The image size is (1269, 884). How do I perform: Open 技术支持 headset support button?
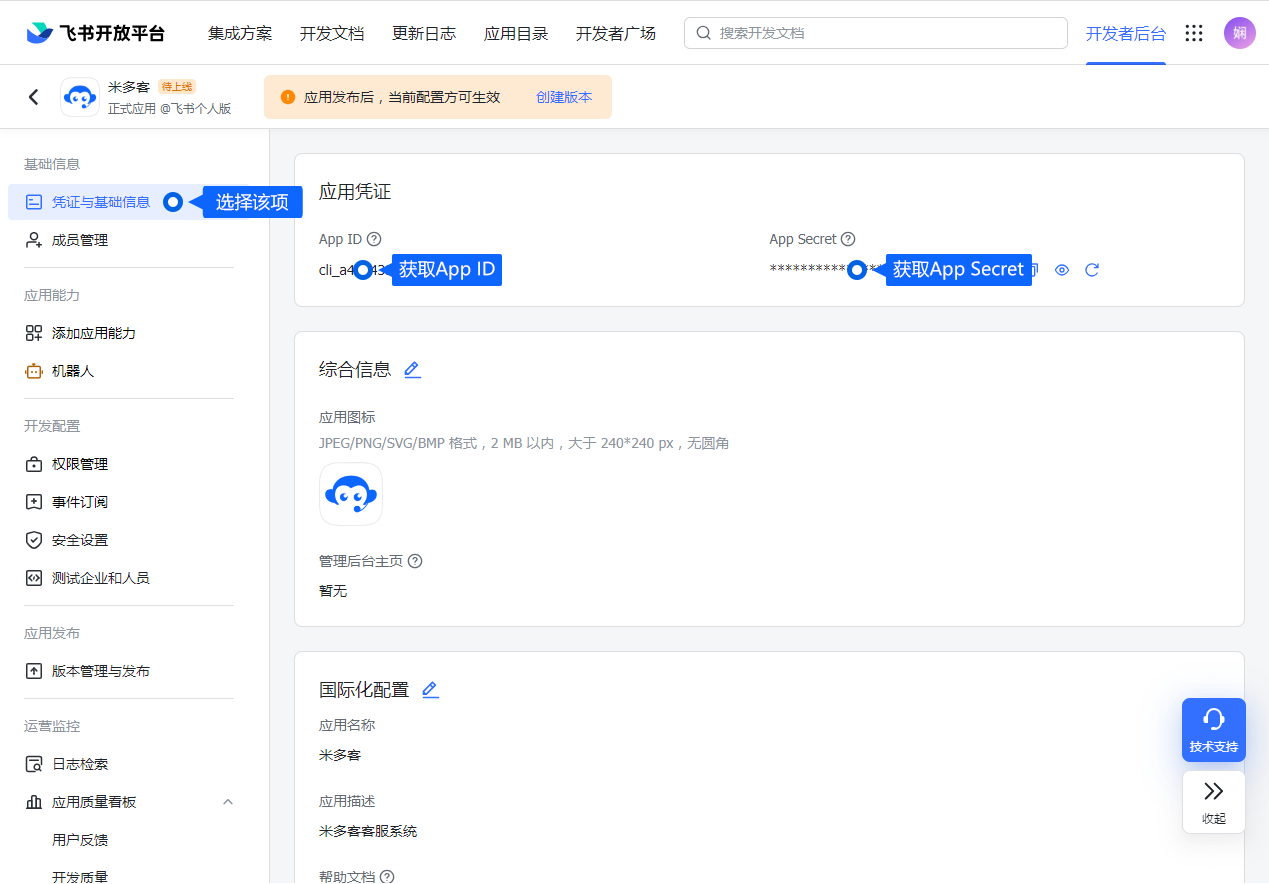coord(1213,729)
